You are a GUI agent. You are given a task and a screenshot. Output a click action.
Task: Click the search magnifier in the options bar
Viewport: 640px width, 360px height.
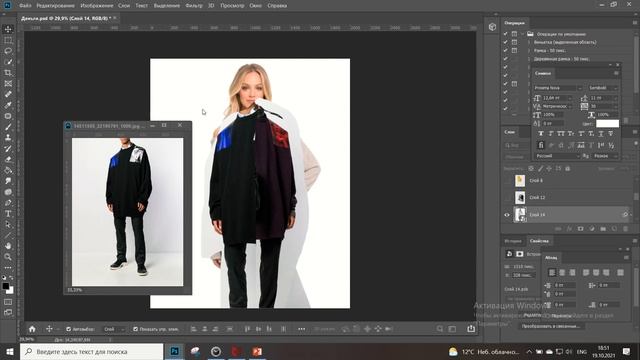point(440,329)
